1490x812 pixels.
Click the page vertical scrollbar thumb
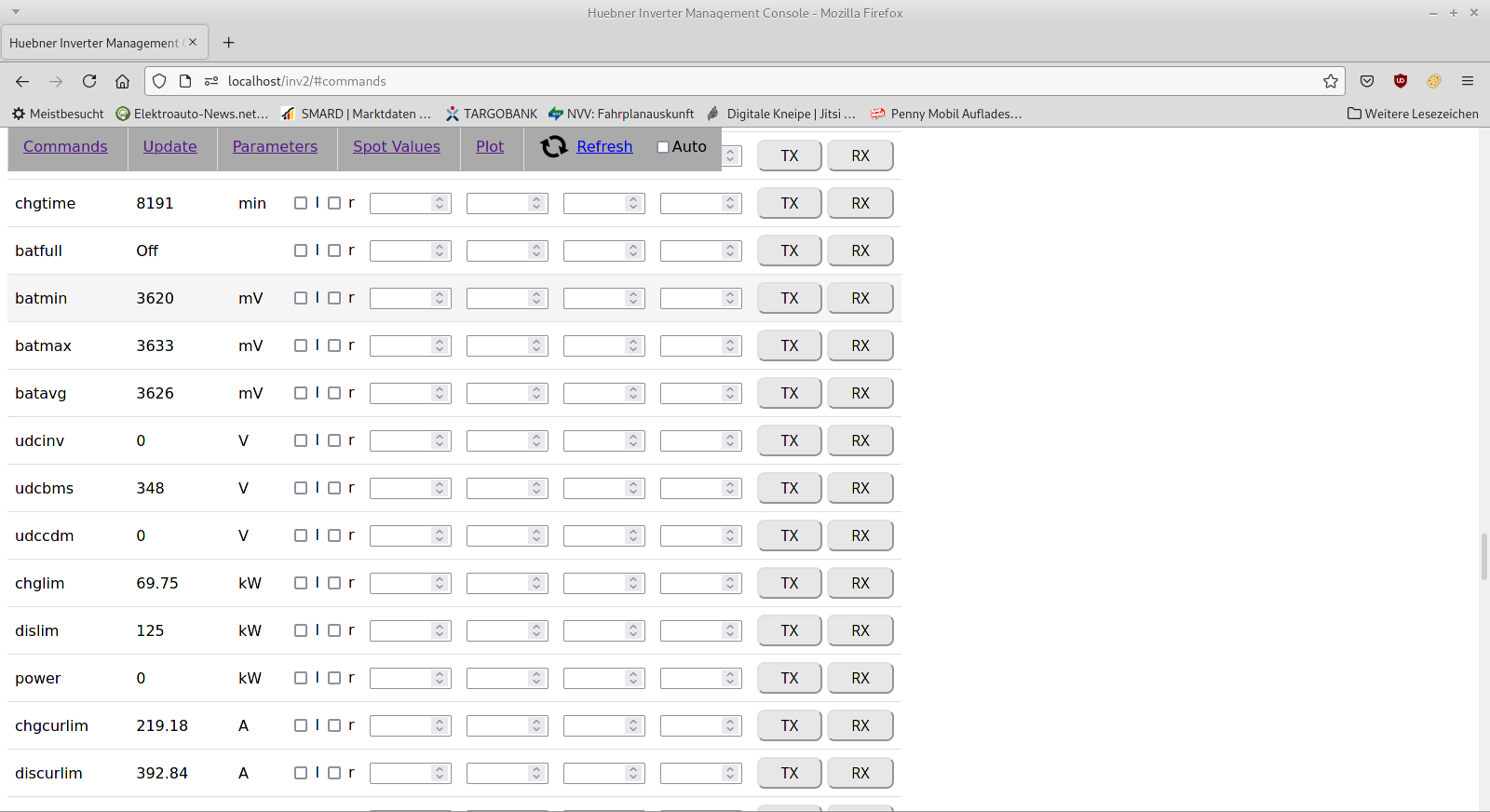[1483, 557]
